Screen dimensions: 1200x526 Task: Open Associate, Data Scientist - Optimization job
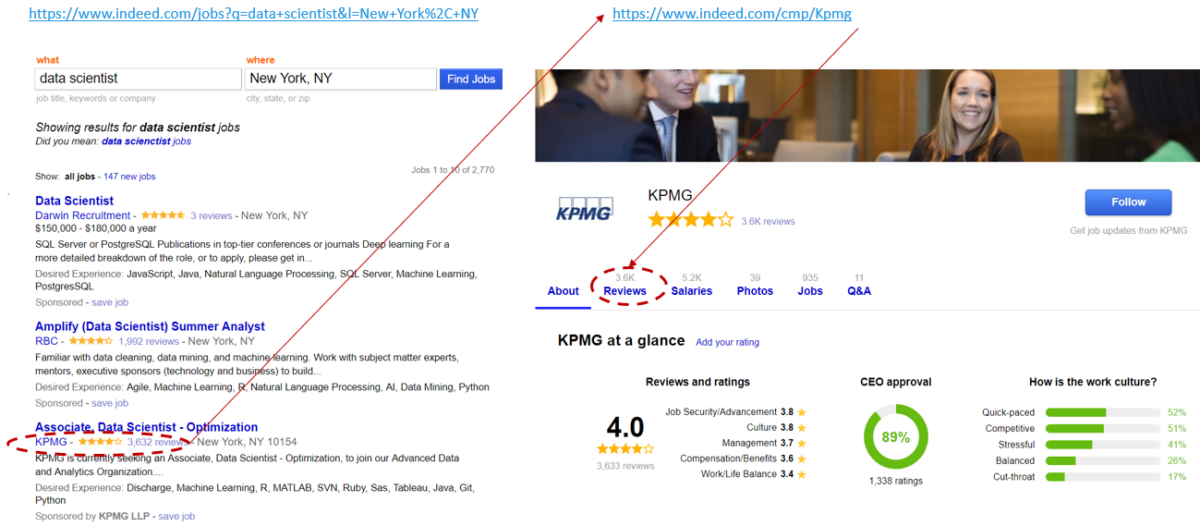(146, 427)
